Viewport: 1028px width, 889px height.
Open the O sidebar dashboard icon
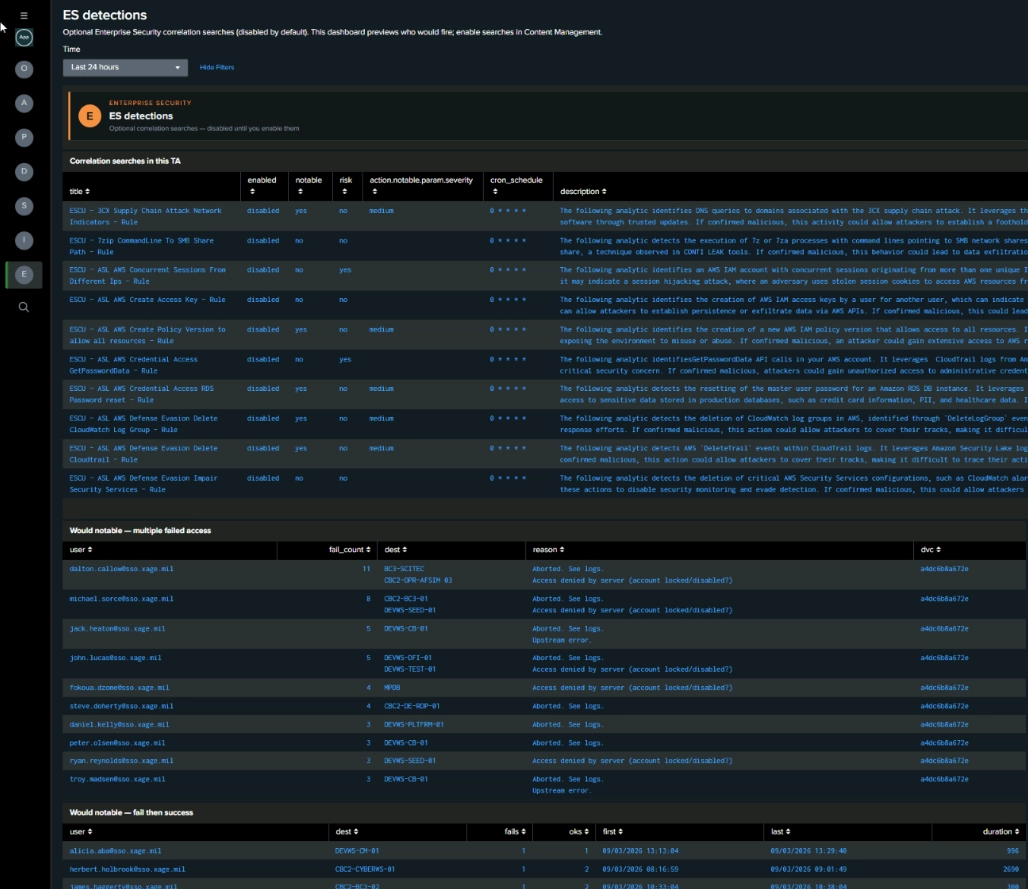(24, 69)
